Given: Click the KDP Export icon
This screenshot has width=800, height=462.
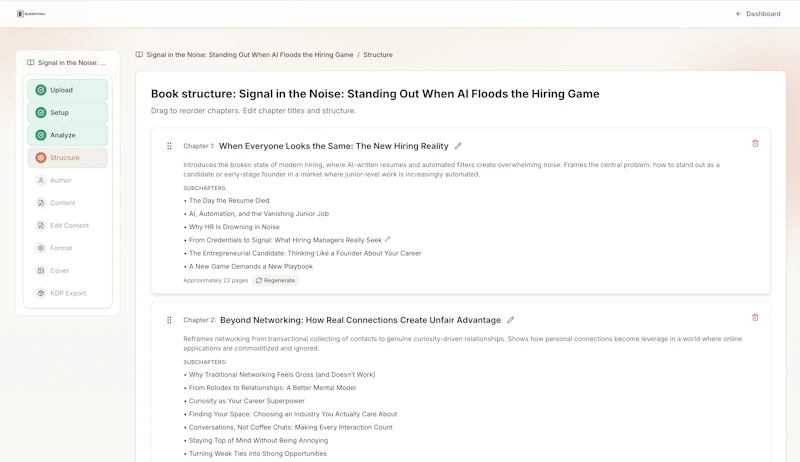Looking at the screenshot, I should [41, 293].
